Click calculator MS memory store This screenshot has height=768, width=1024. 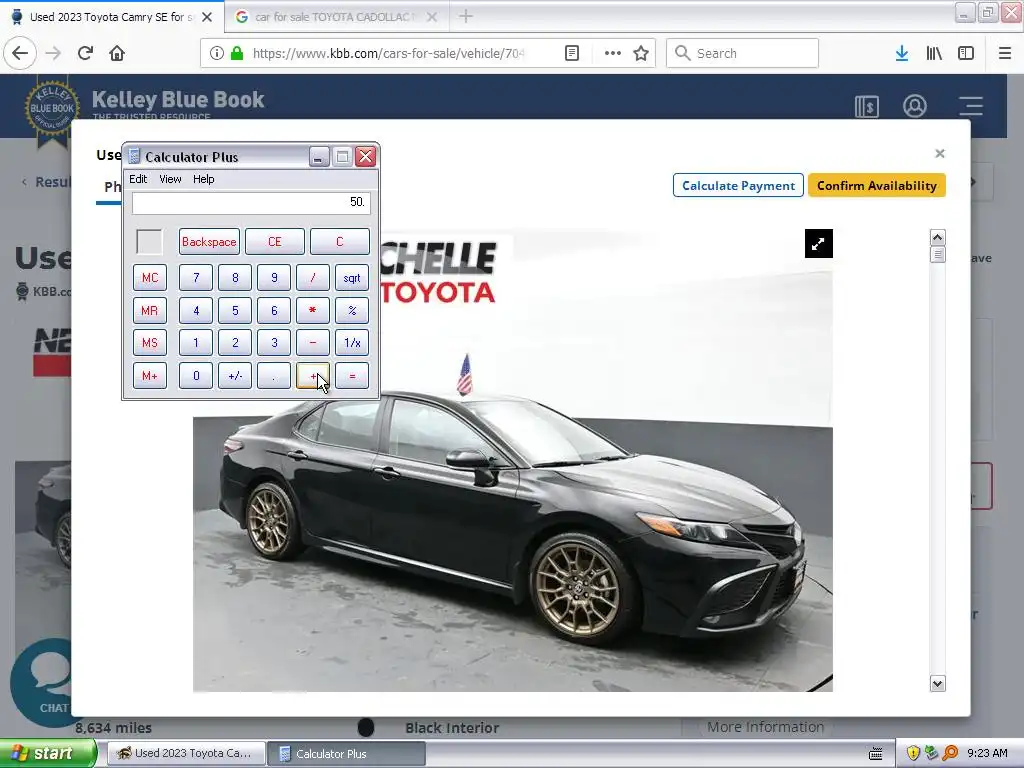pyautogui.click(x=150, y=343)
